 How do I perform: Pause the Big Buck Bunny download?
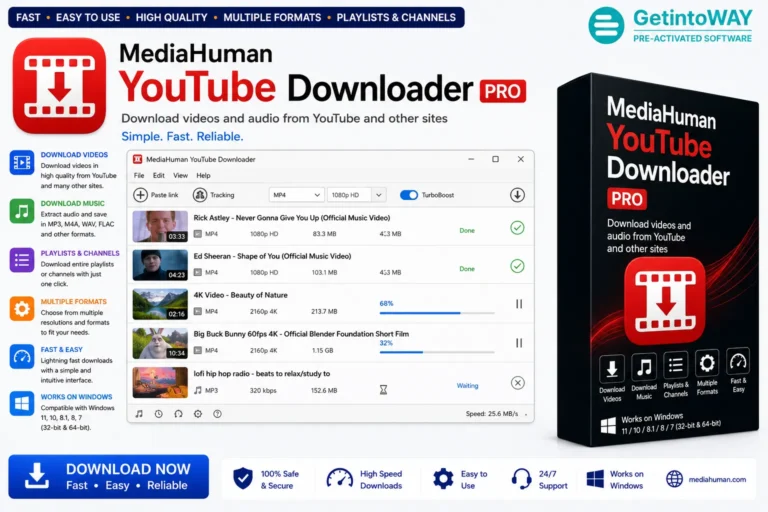tap(519, 343)
